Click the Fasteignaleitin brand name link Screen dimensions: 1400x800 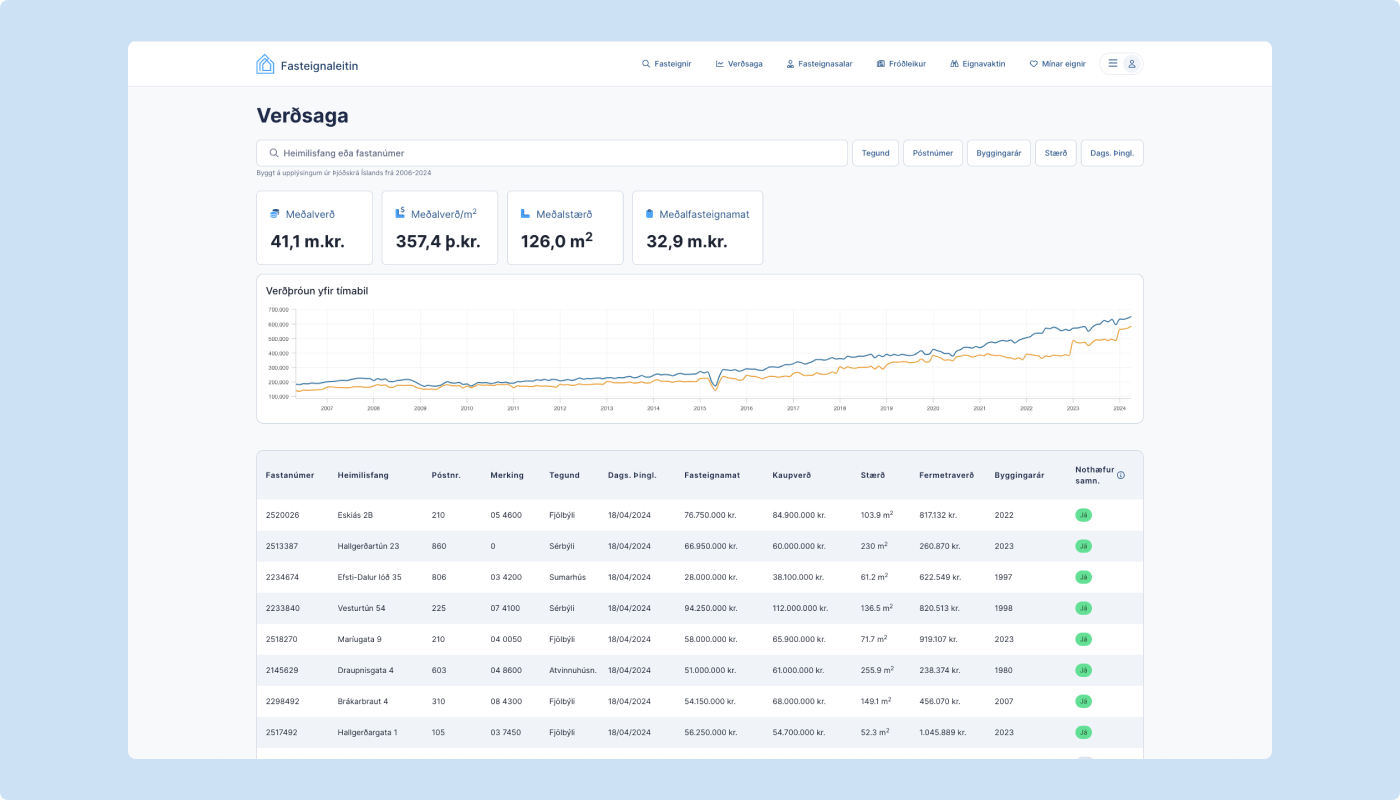319,65
